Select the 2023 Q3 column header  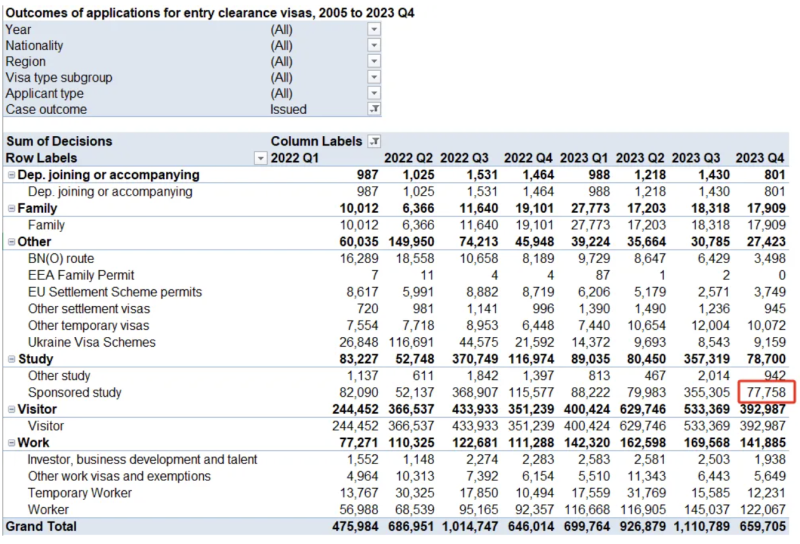[696, 158]
